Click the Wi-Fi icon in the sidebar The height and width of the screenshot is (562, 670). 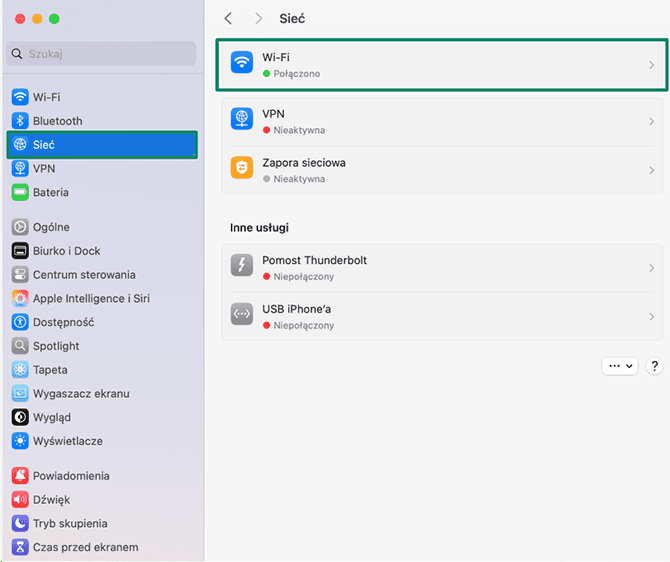tap(20, 97)
